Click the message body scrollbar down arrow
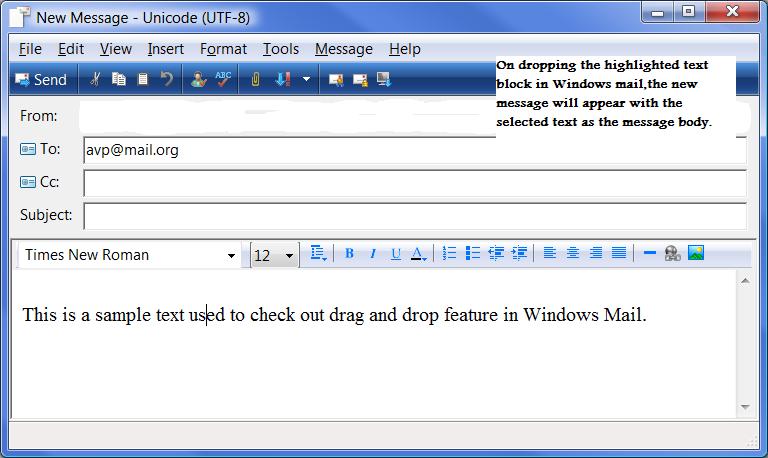This screenshot has width=768, height=458. (745, 407)
